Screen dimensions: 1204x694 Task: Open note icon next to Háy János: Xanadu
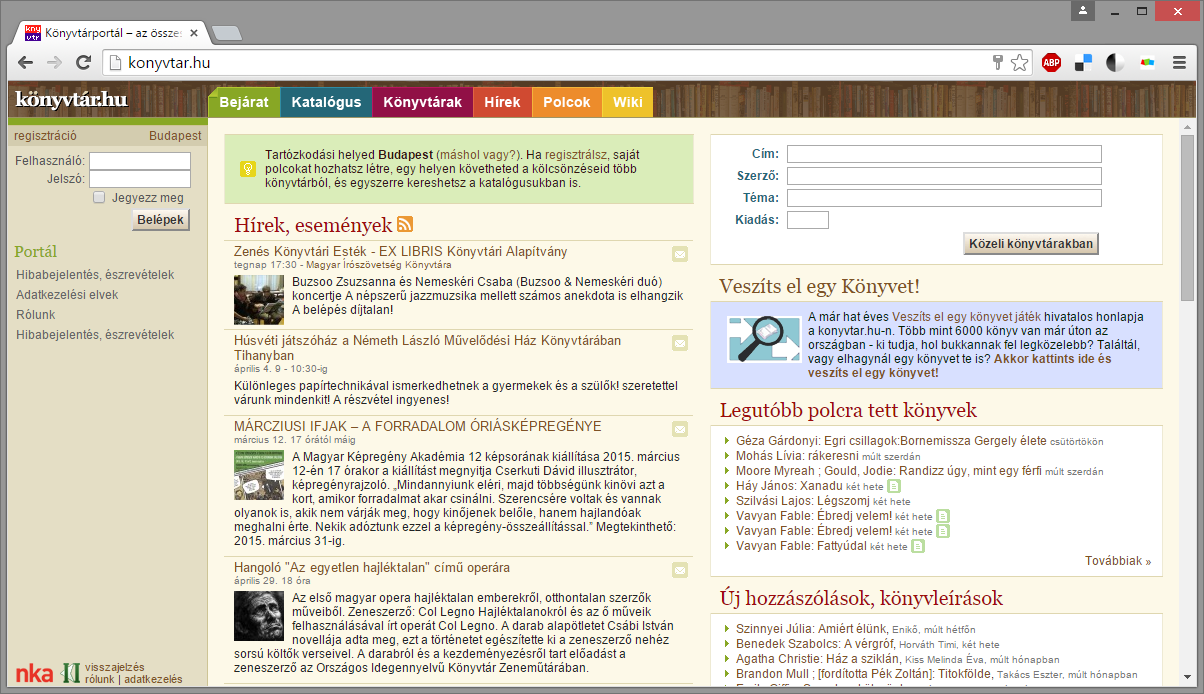(x=894, y=486)
